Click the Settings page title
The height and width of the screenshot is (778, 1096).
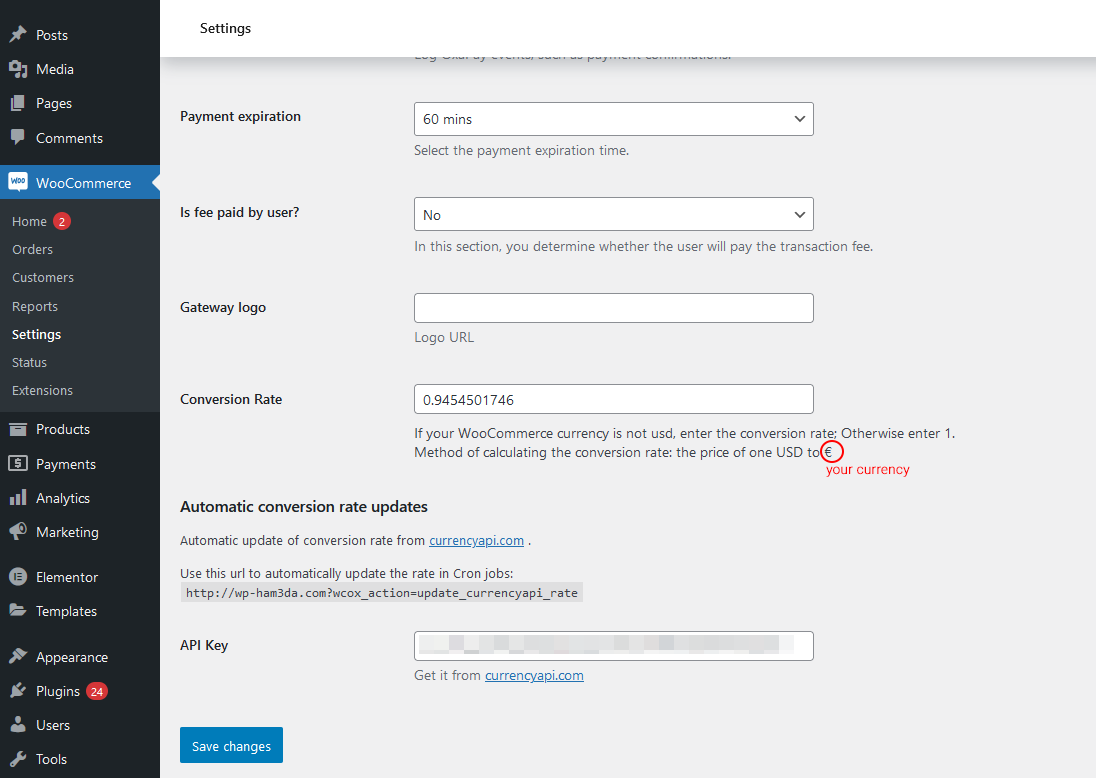tap(225, 28)
